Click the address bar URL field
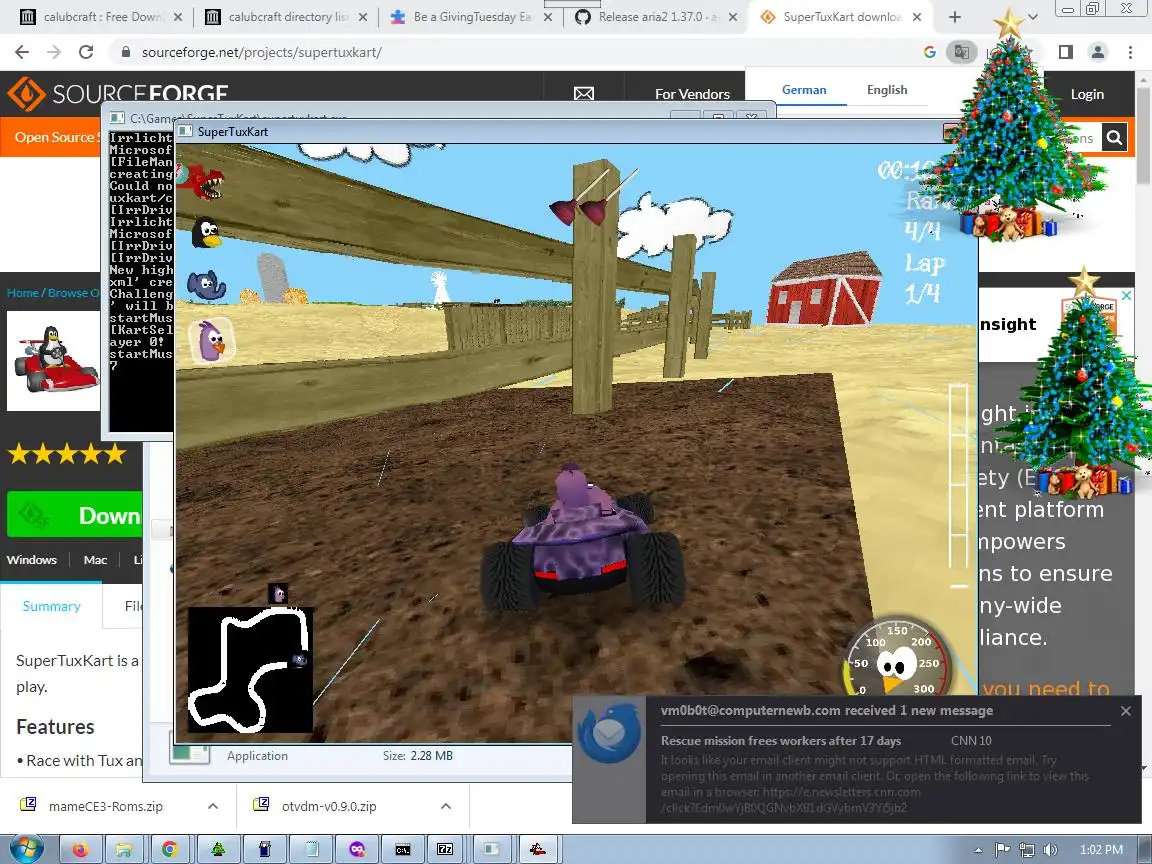The image size is (1152, 864). pyautogui.click(x=514, y=52)
